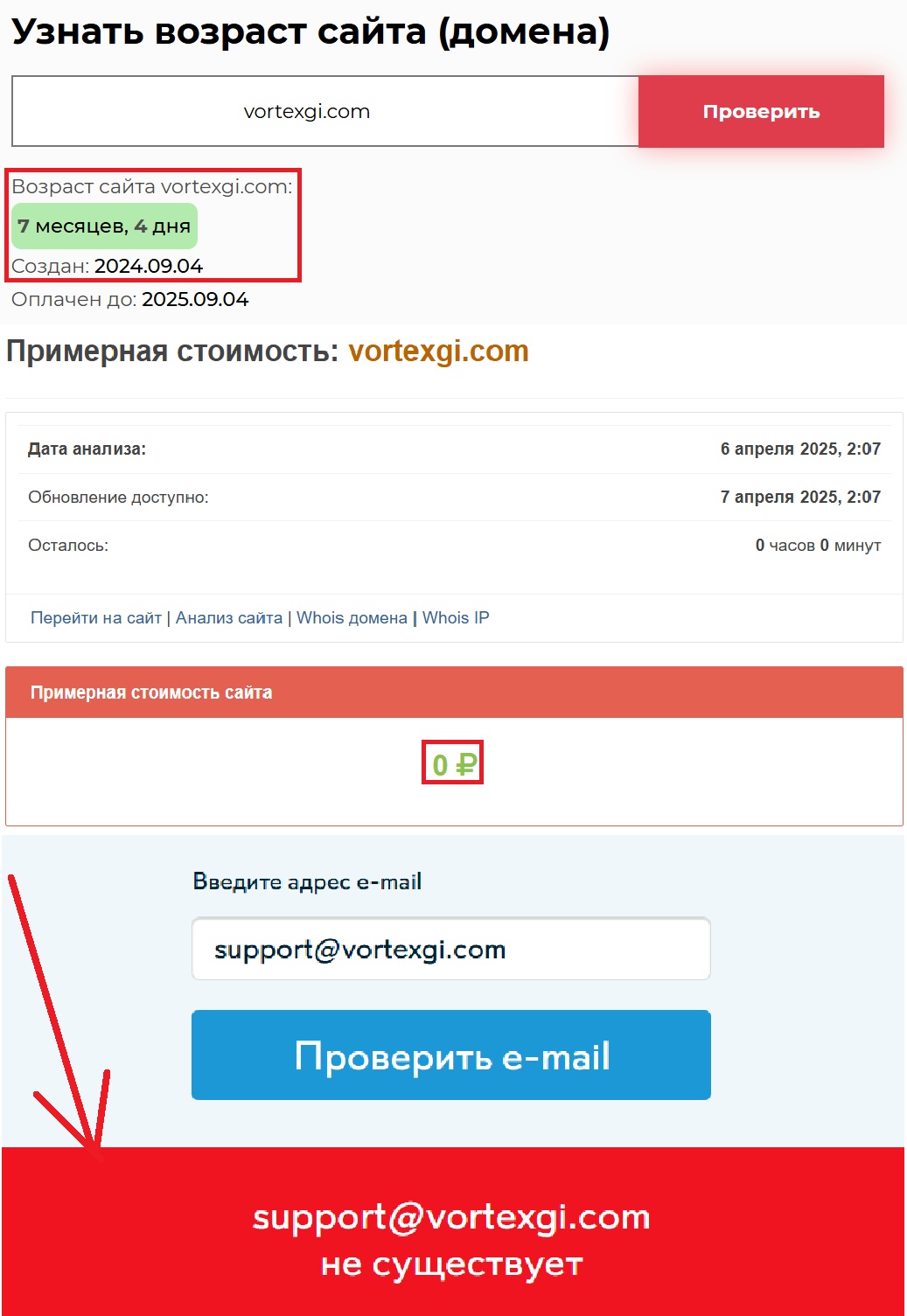
Task: Open the Whois домена link
Action: pyautogui.click(x=352, y=618)
